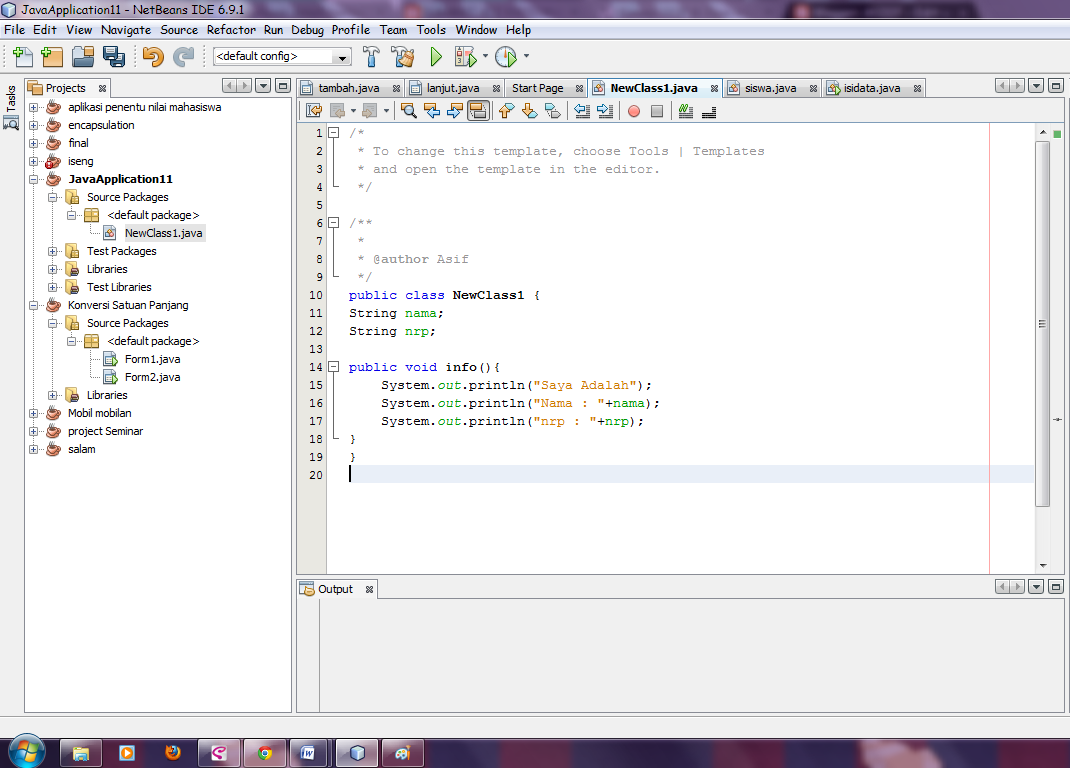Screen dimensions: 1070x768
Task: Select the Find Selection magnifier icon
Action: coord(410,110)
